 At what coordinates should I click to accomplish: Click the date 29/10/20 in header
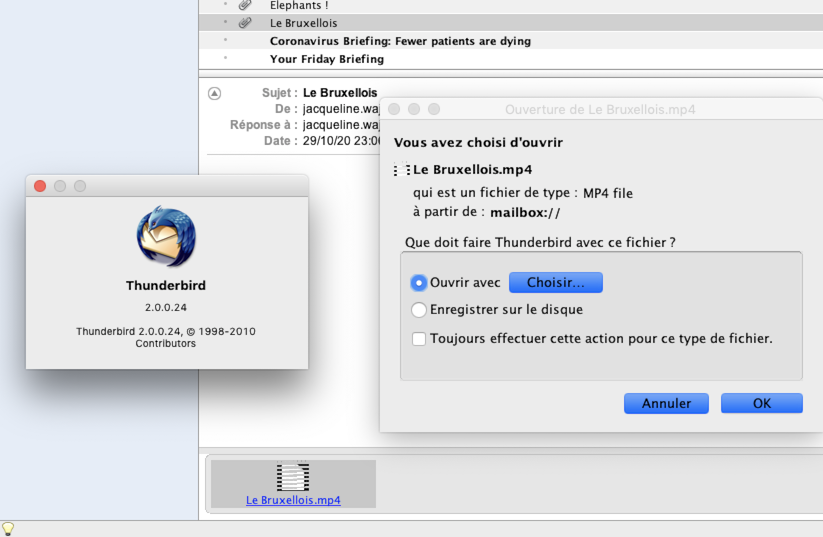(x=341, y=141)
